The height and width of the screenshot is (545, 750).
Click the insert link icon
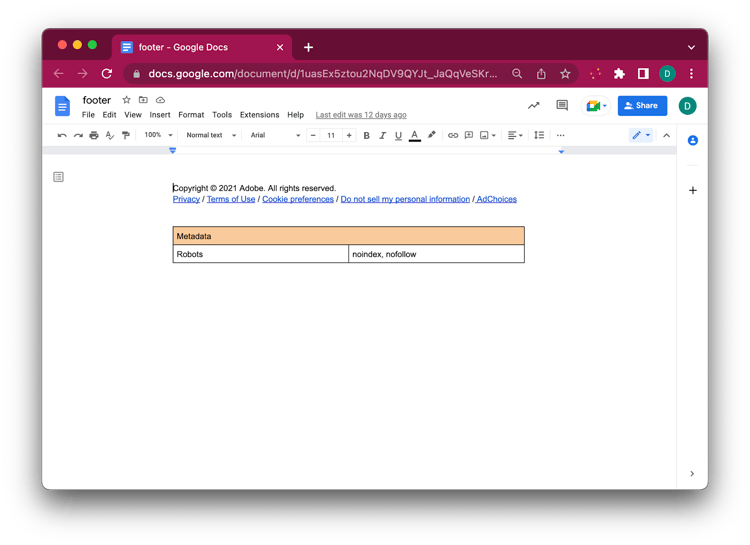pos(453,135)
